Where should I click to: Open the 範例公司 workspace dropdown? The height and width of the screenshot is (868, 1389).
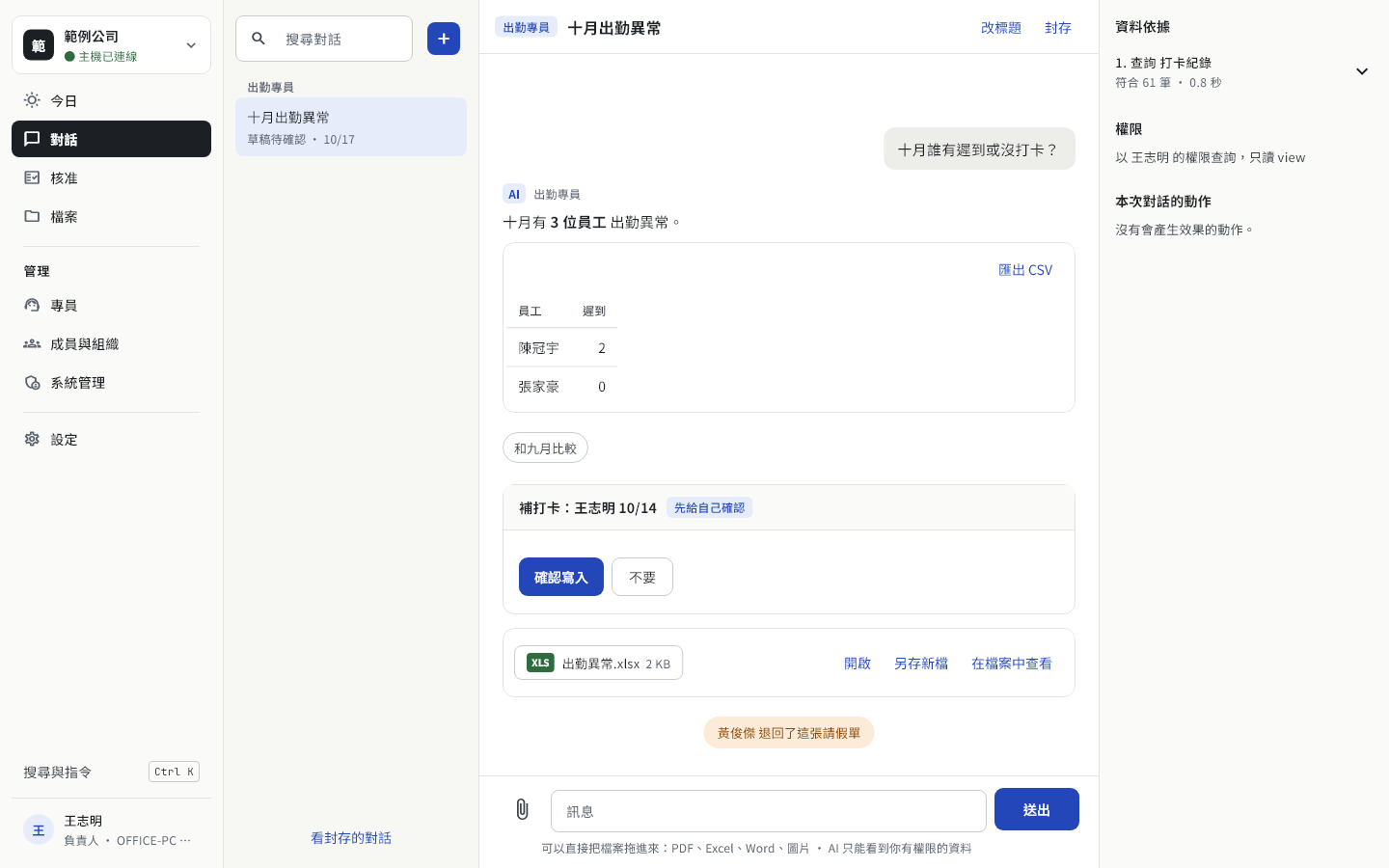(111, 45)
